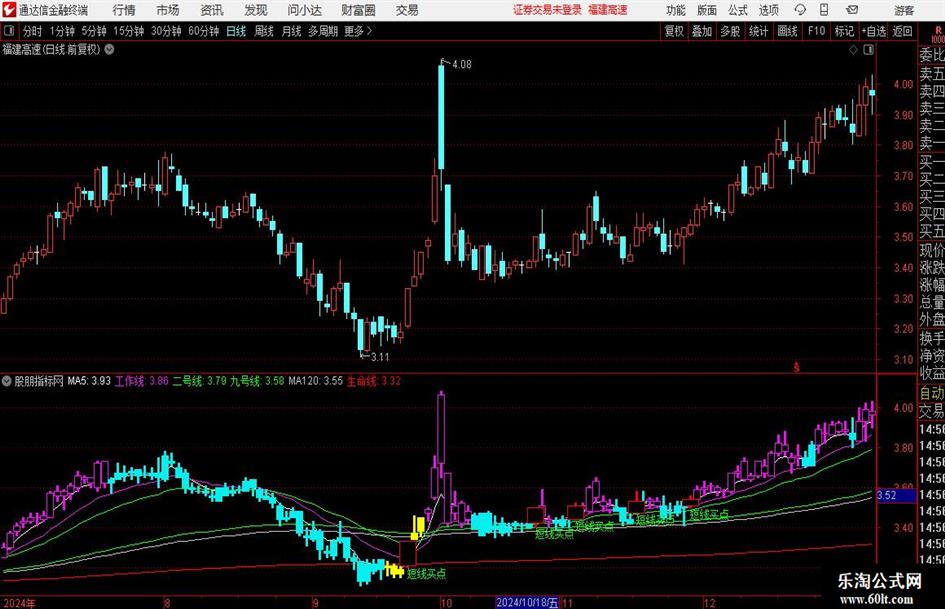This screenshot has width=945, height=609.
Task: Toggle the right panel icon beside the diamond
Action: [x=868, y=49]
